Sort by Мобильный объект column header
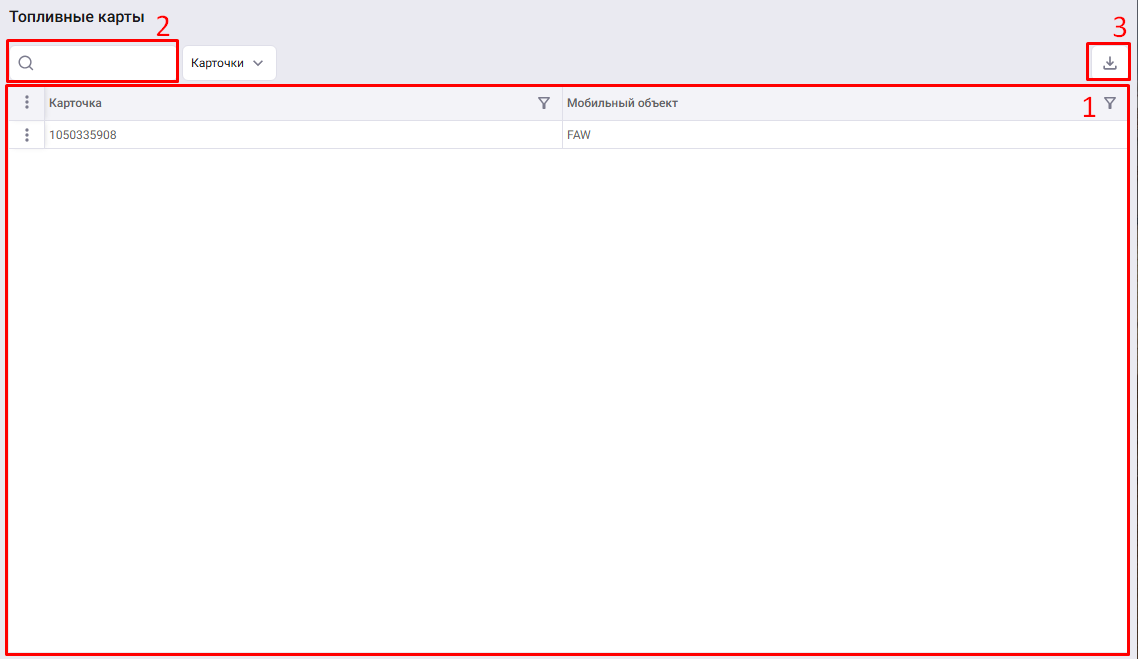This screenshot has height=659, width=1138. point(622,103)
